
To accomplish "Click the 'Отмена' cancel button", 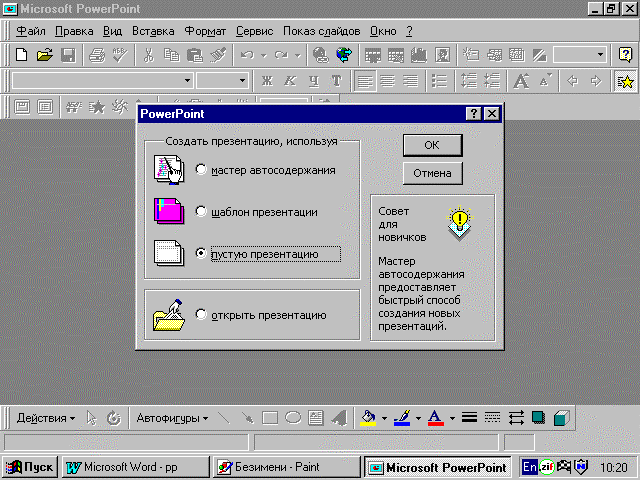I will [x=433, y=173].
